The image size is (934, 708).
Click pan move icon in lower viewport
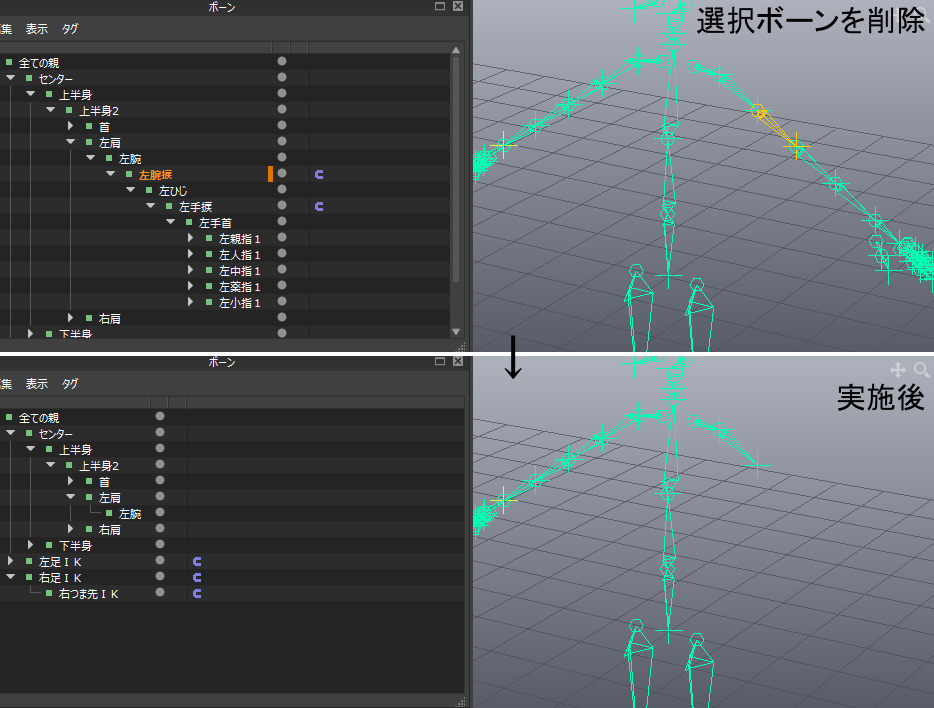(x=898, y=370)
